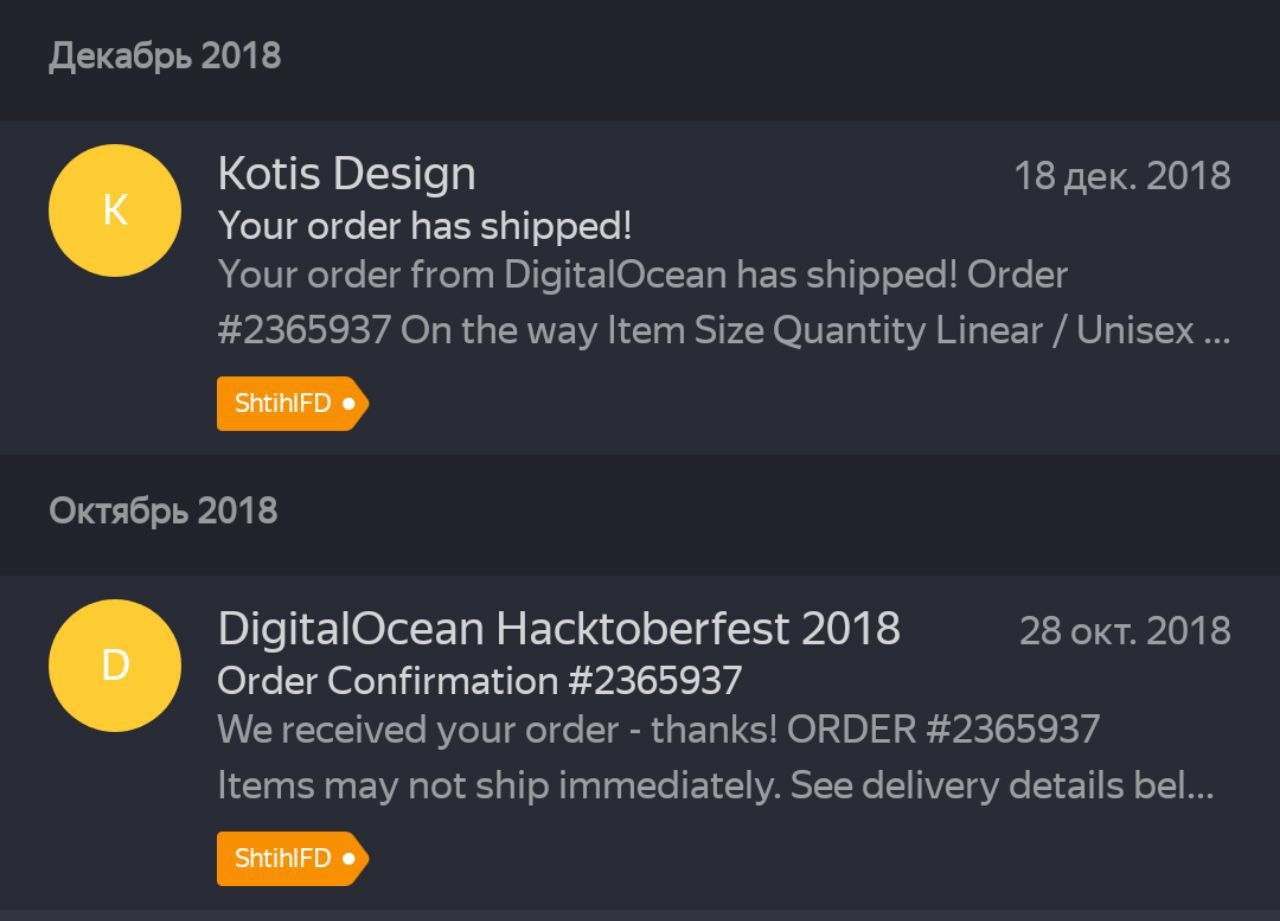The width and height of the screenshot is (1280, 921).
Task: Click the white dot on the second ShtihlFD tag
Action: pos(348,859)
